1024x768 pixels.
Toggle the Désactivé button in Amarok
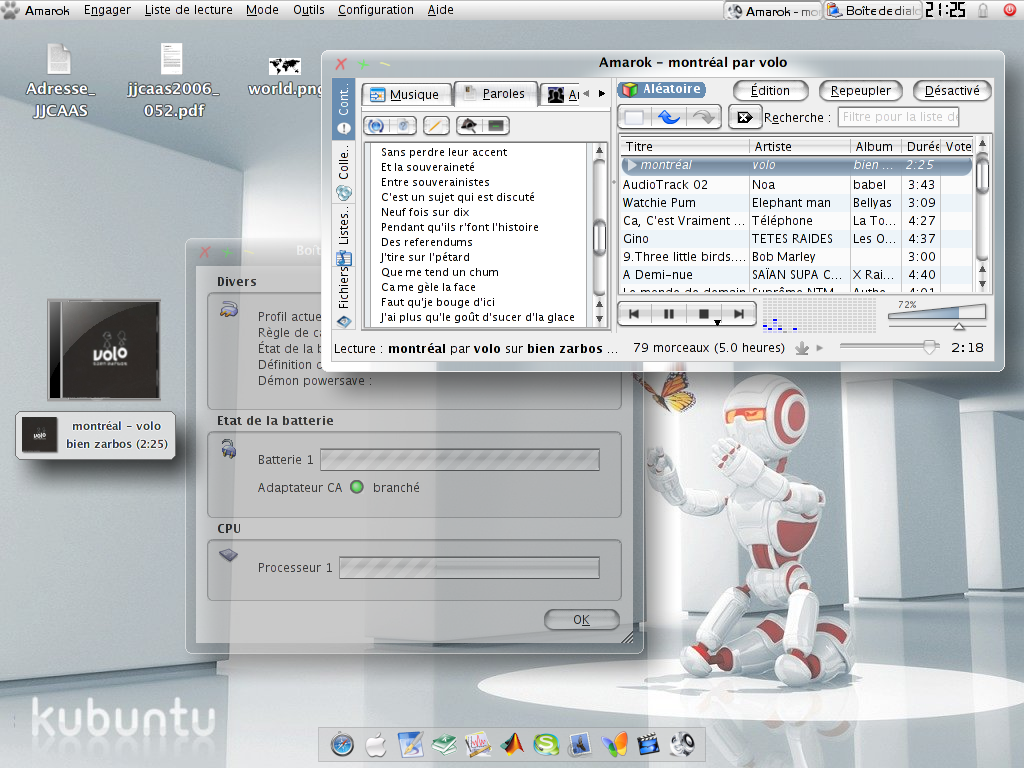pos(952,91)
